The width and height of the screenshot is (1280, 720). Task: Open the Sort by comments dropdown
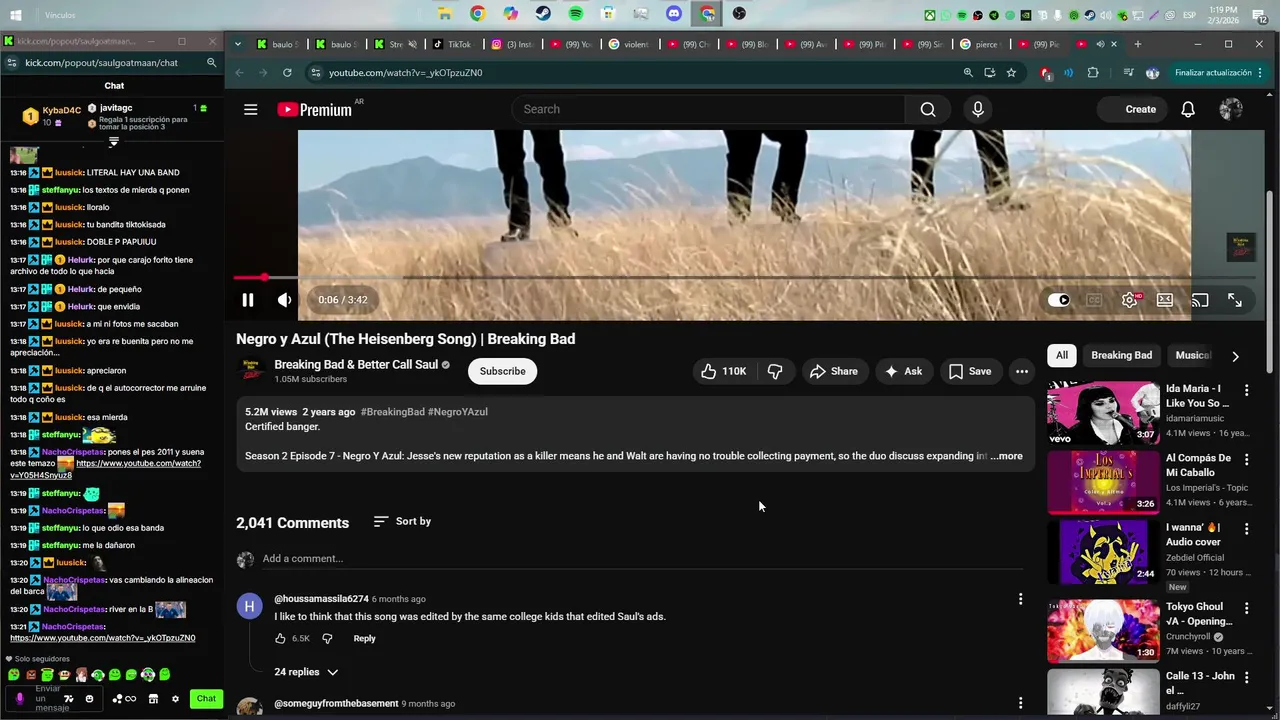tap(402, 521)
